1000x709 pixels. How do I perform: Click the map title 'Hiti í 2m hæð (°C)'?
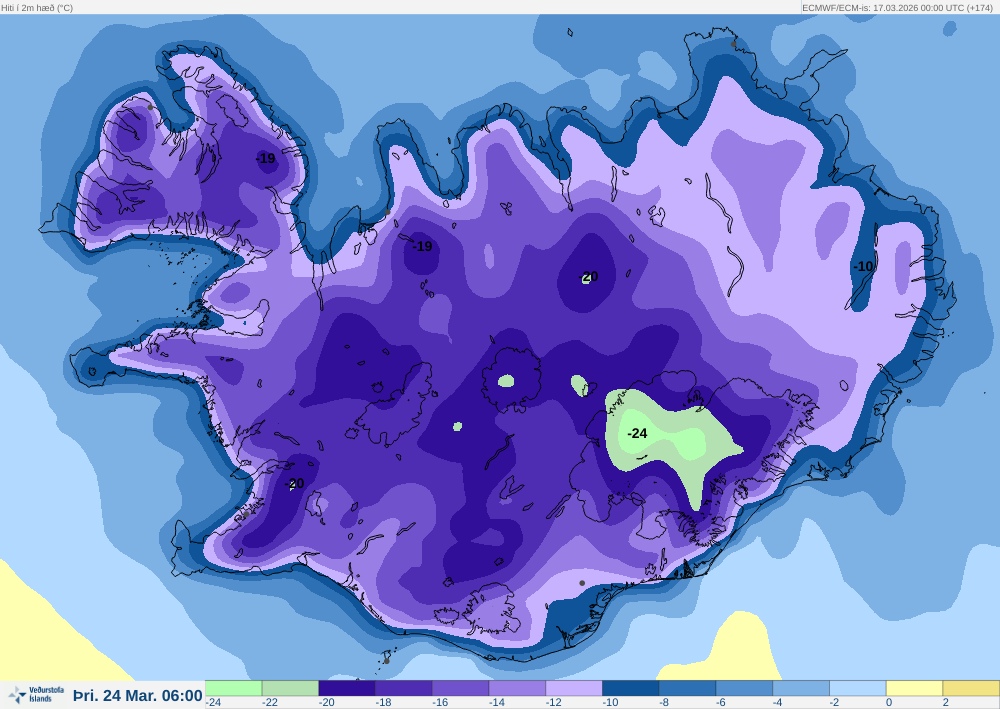click(x=38, y=8)
